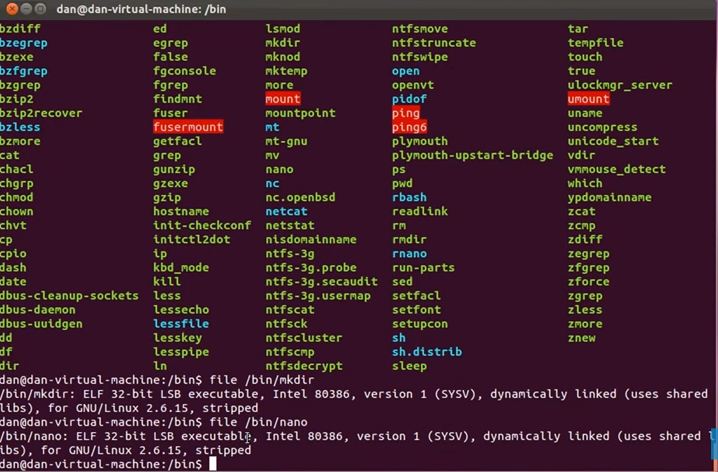The width and height of the screenshot is (718, 472).
Task: Click the 'run-parts' entry
Action: [424, 267]
